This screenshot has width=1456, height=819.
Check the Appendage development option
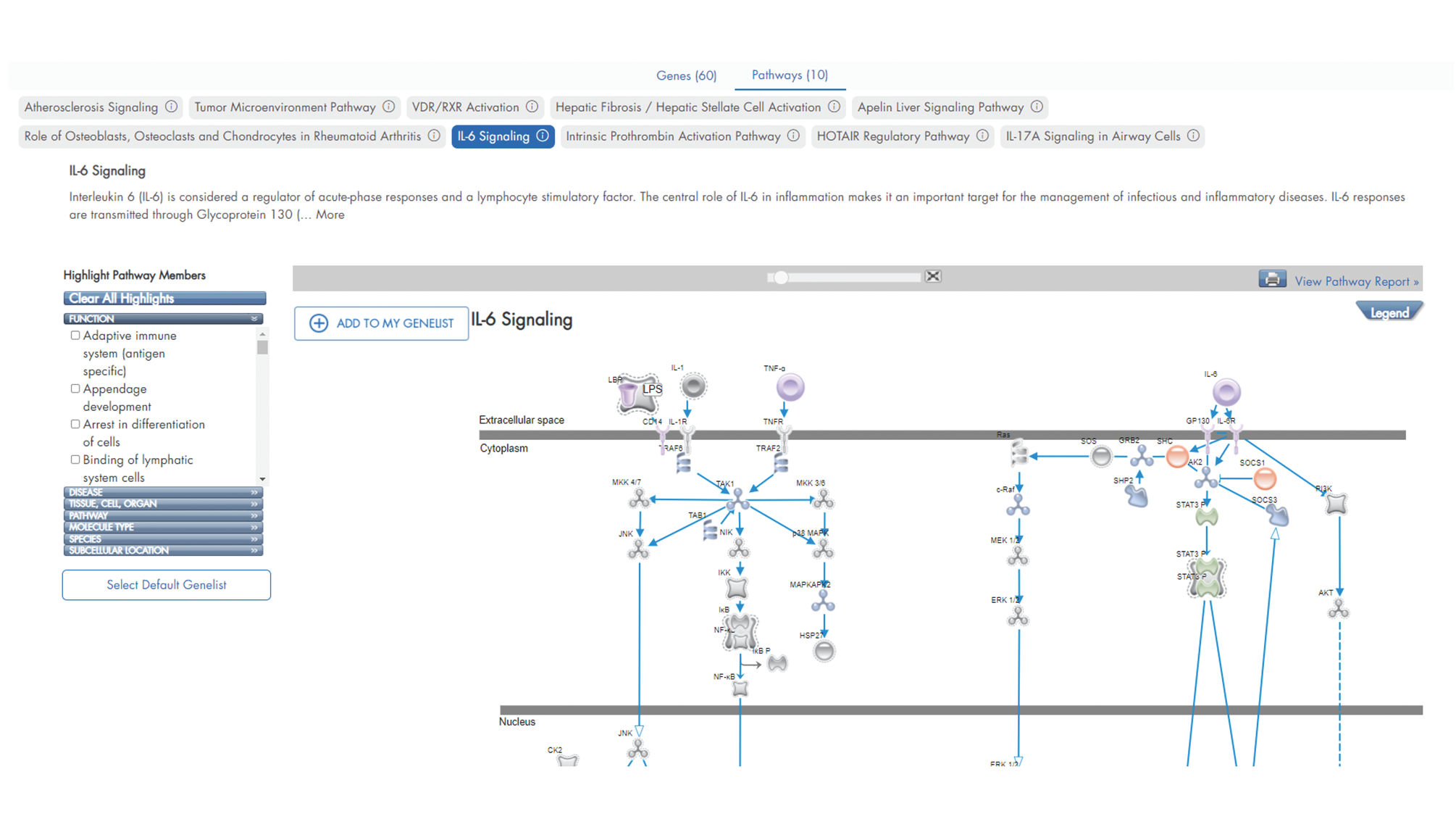[x=75, y=389]
